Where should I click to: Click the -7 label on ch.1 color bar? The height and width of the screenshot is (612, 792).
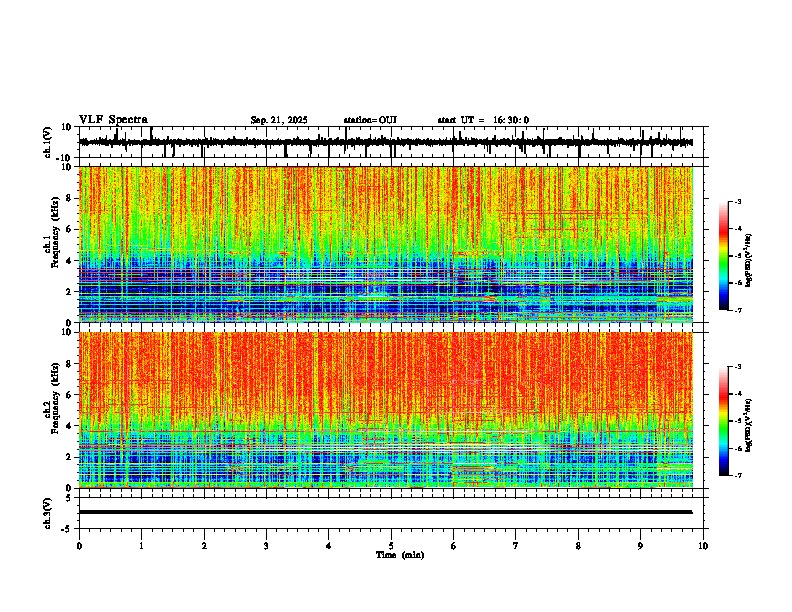(x=738, y=311)
